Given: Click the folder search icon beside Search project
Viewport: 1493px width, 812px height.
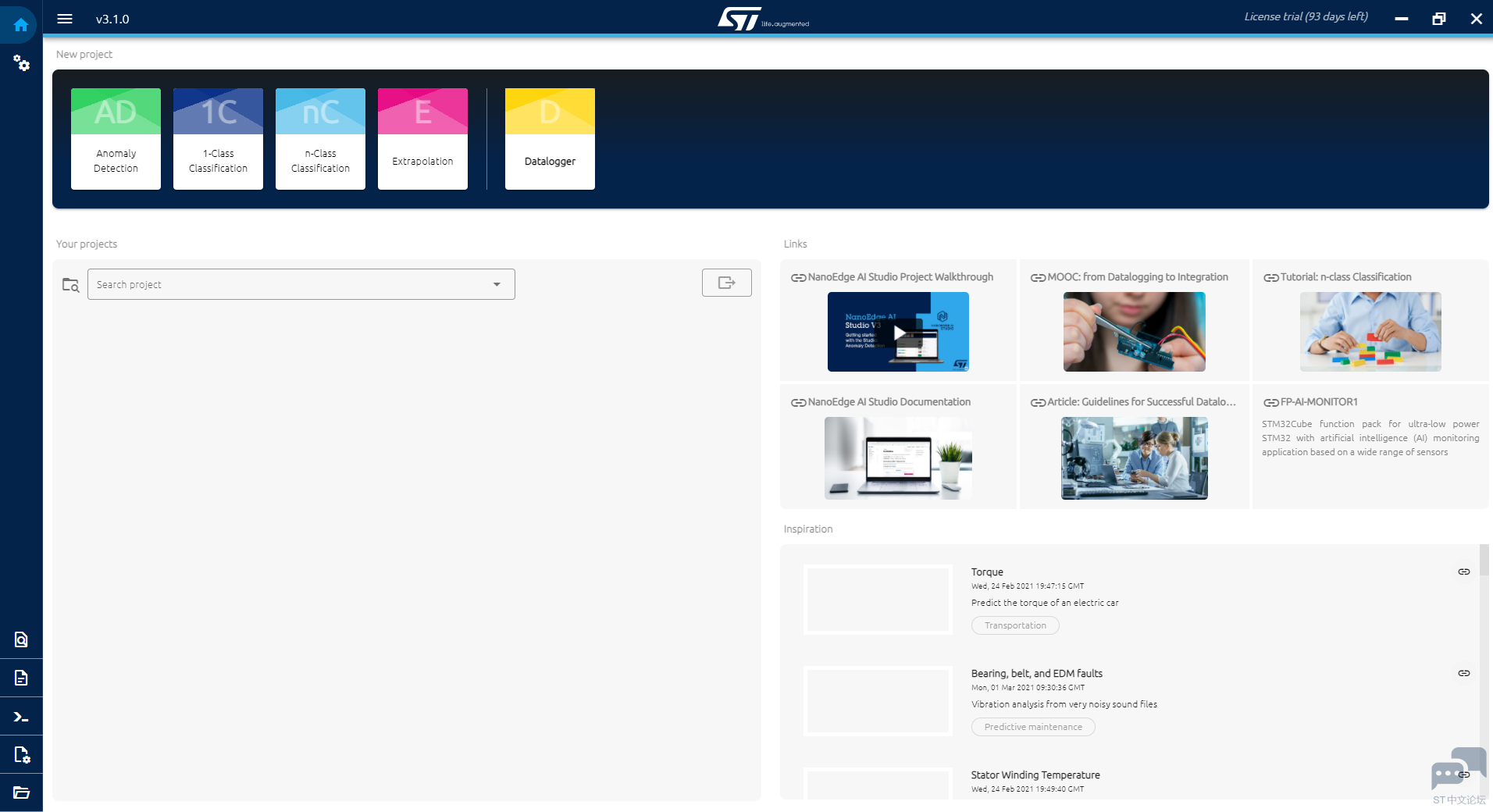Looking at the screenshot, I should coord(70,285).
